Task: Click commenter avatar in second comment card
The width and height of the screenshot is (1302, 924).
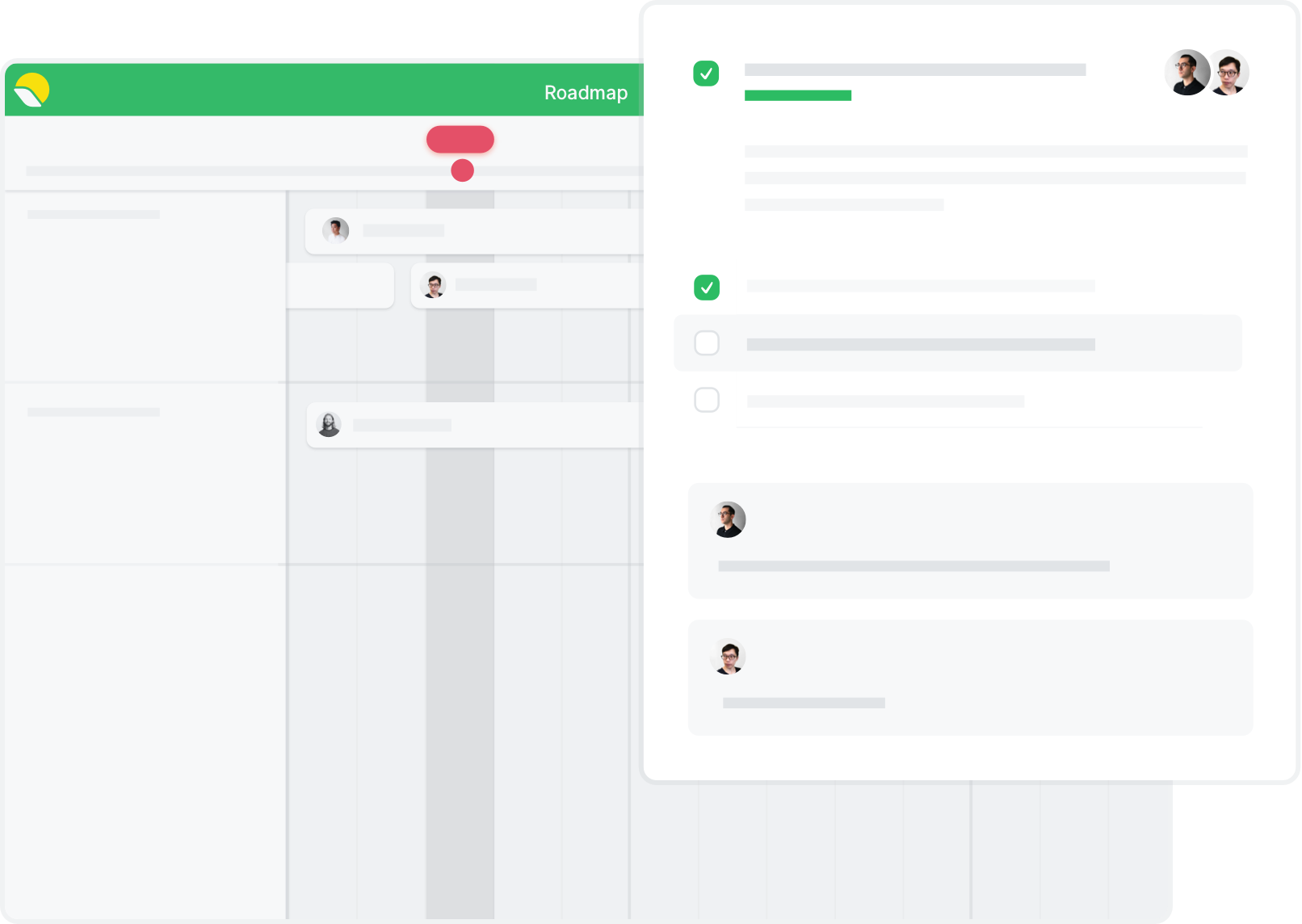Action: coord(728,657)
